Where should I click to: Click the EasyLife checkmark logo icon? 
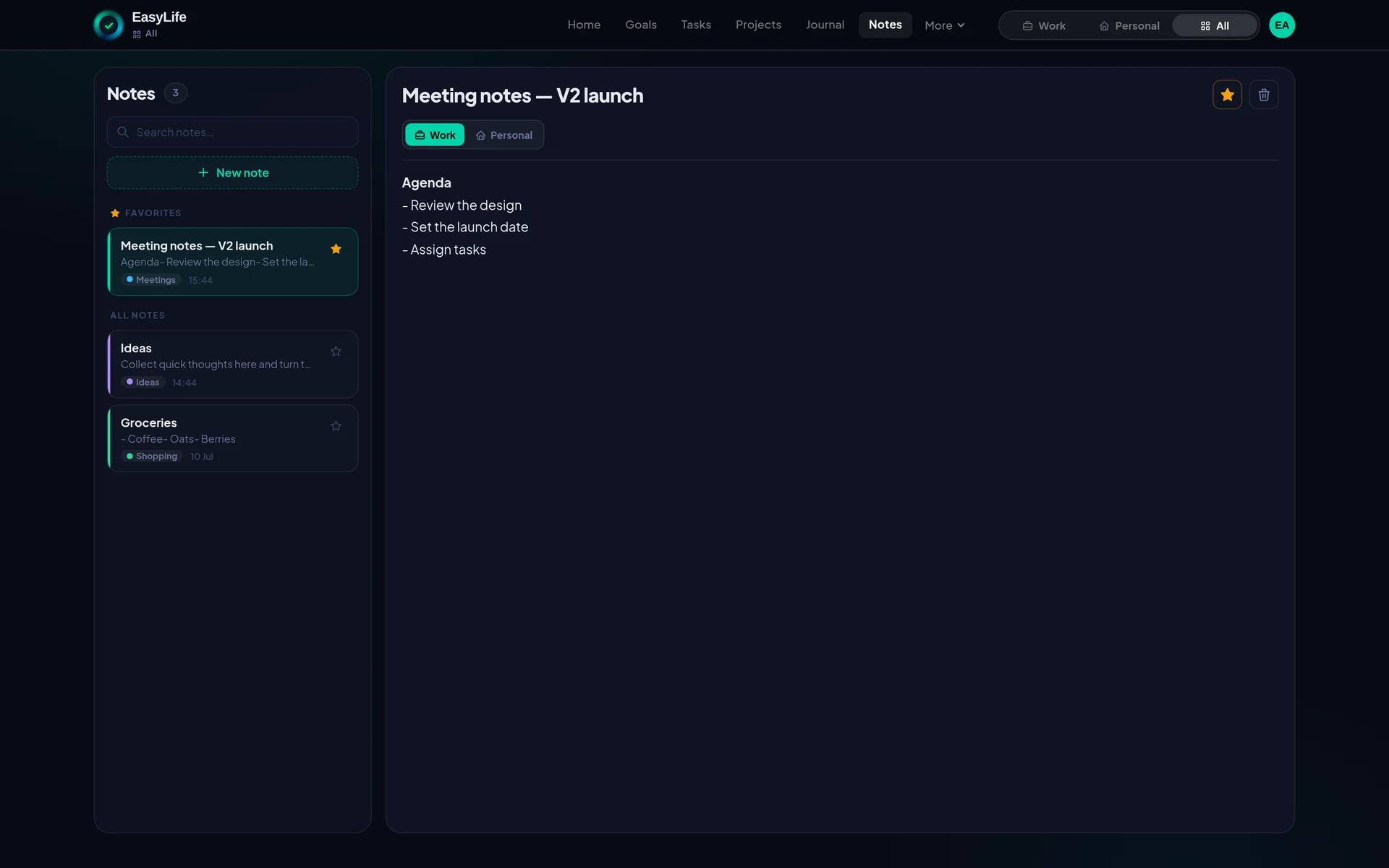[x=109, y=25]
